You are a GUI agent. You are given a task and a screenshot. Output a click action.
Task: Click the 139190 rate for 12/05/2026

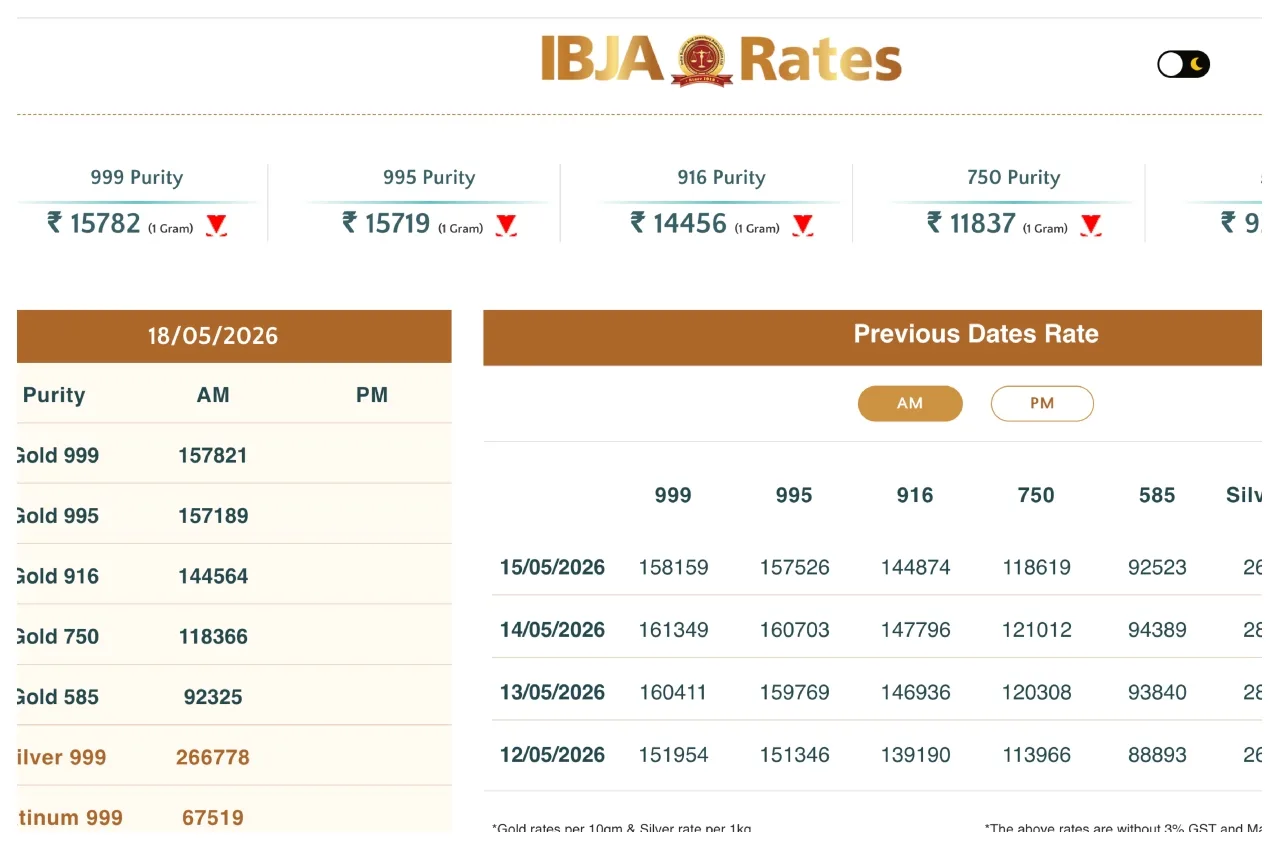point(915,755)
